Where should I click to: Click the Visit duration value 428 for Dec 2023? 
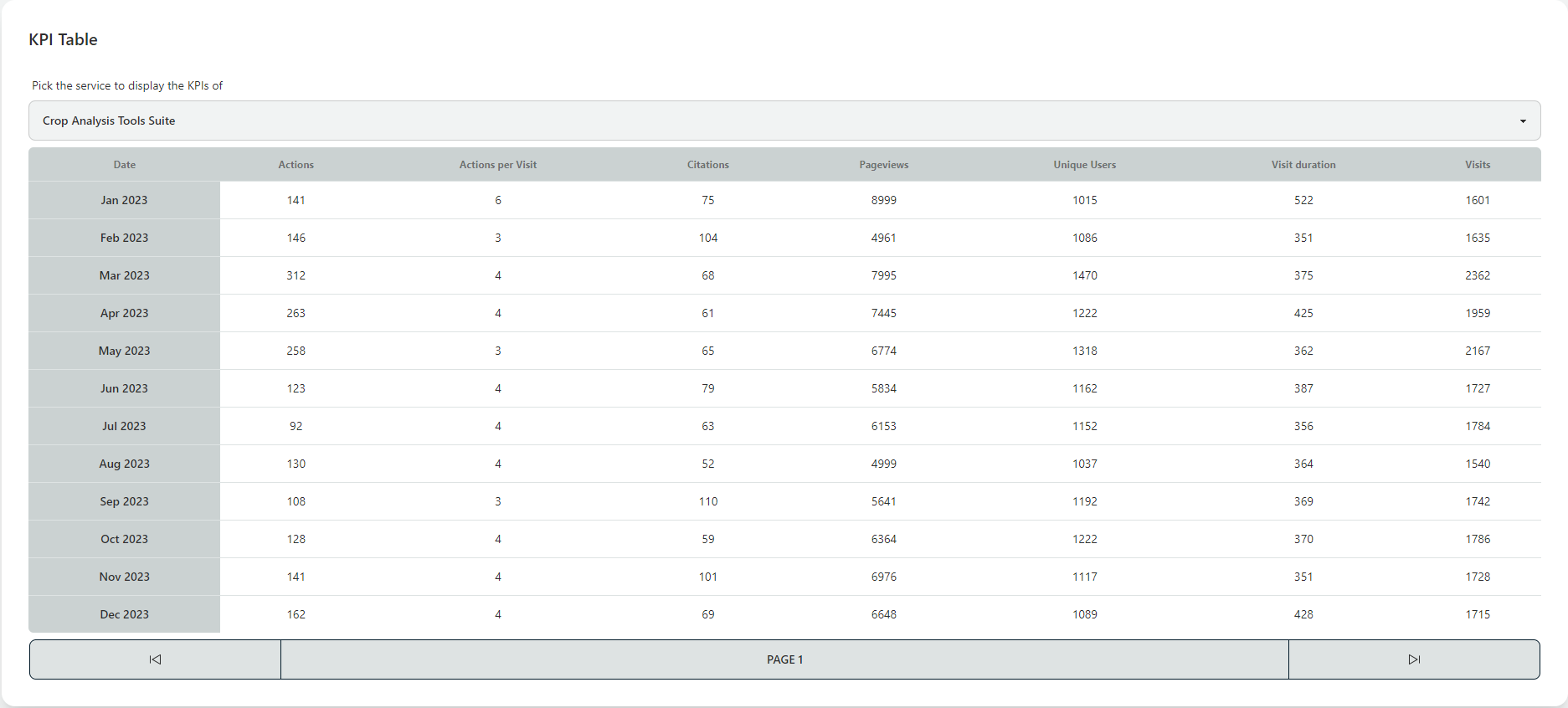(x=1303, y=614)
